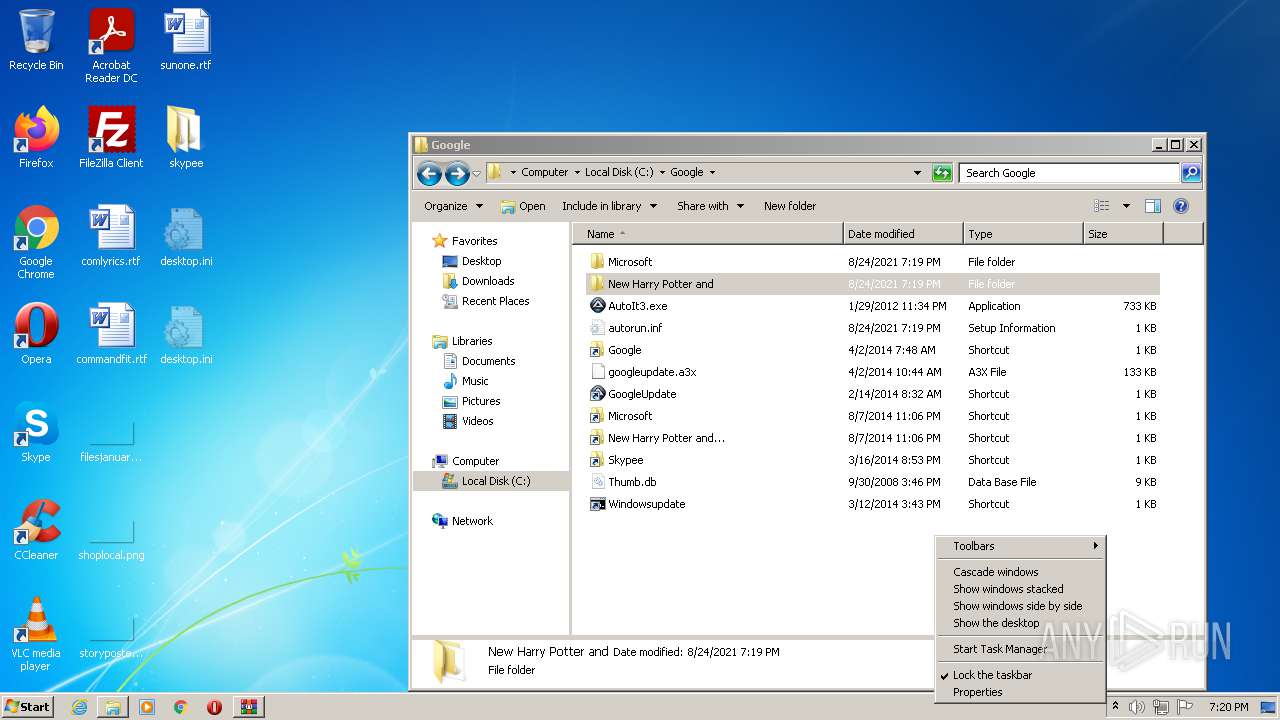Click the taskbar clock showing 7:20 PM
Viewport: 1280px width, 720px height.
[1228, 707]
